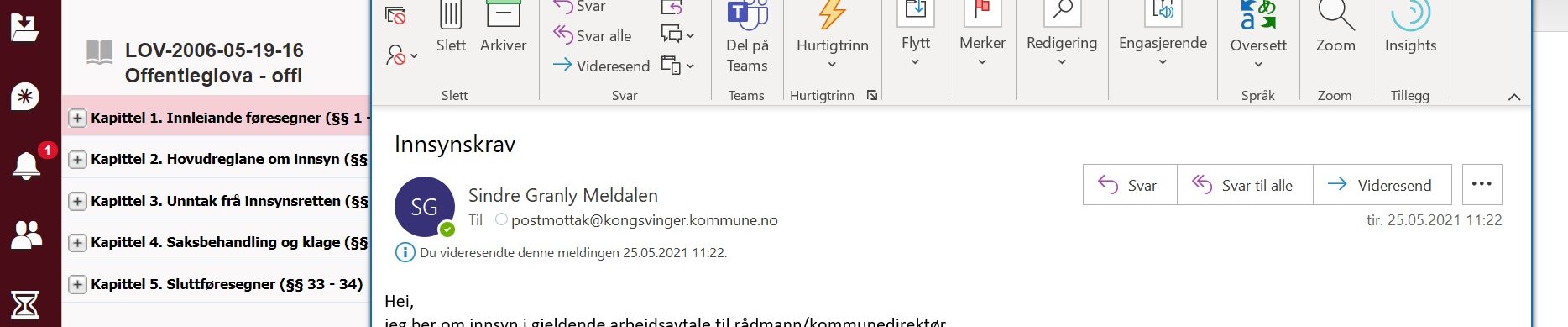Click Svar alle in the ribbon

coord(592,35)
